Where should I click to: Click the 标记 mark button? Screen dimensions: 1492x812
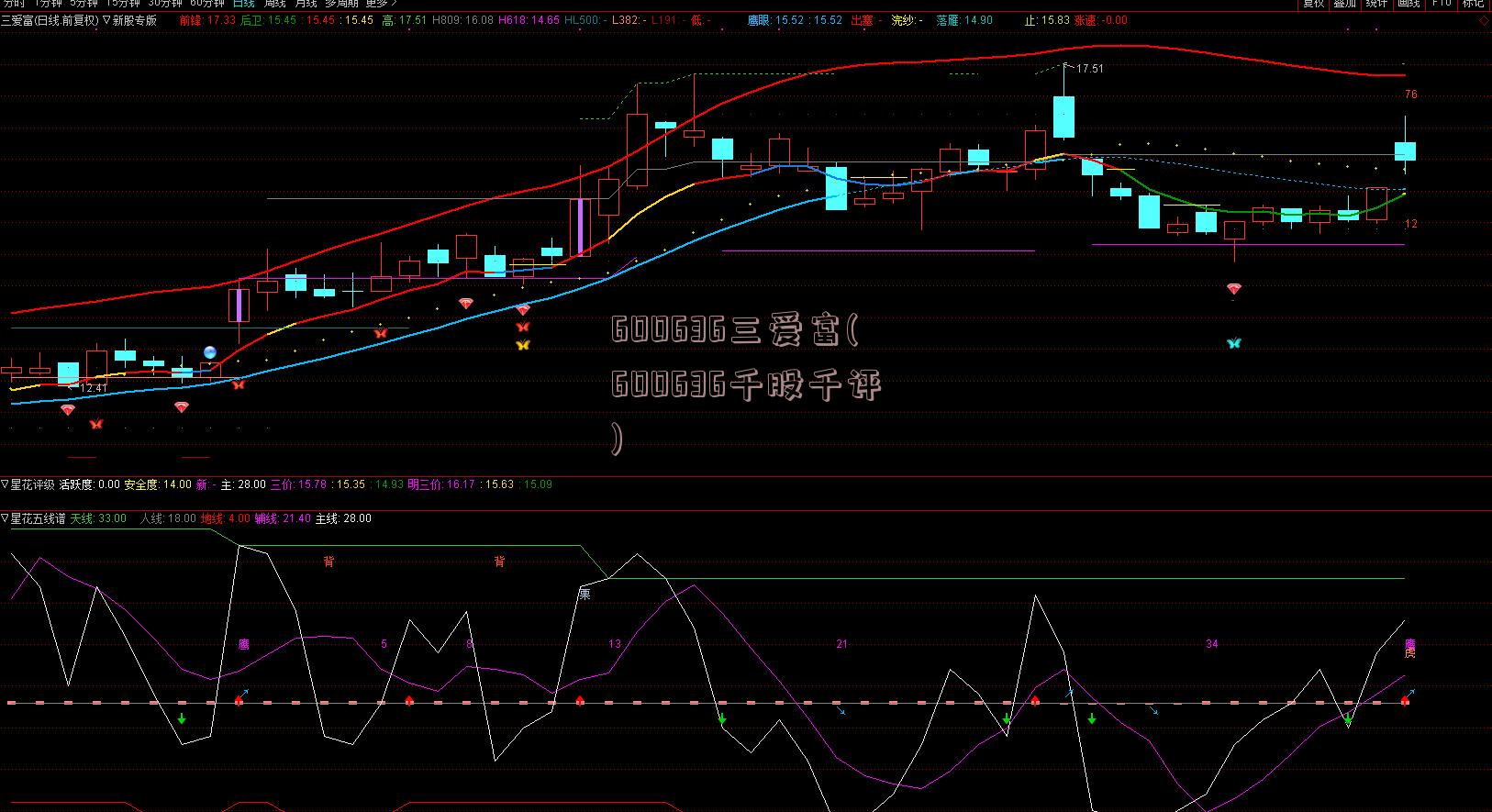coord(1474,4)
